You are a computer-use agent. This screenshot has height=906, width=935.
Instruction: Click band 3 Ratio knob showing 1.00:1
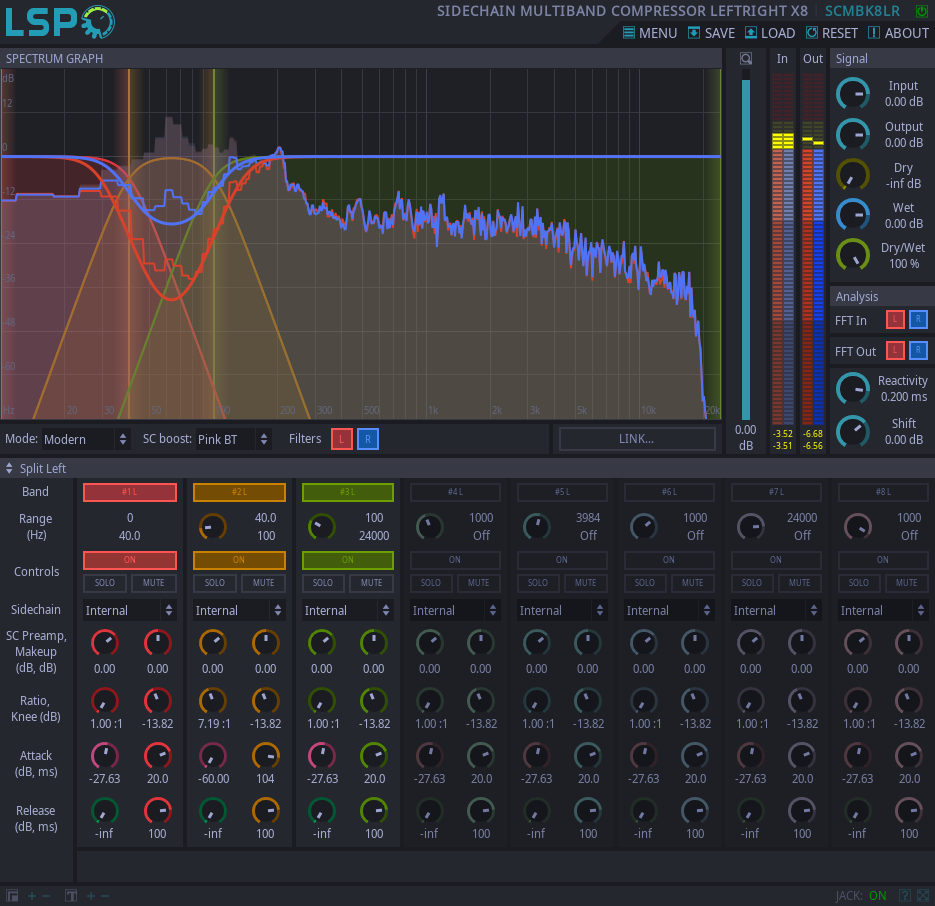(321, 701)
